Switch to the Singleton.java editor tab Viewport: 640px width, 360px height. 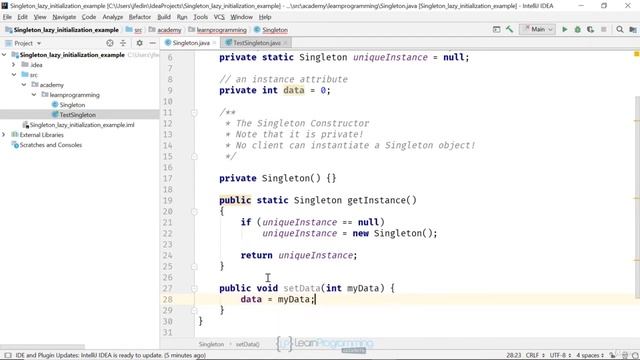(x=191, y=43)
